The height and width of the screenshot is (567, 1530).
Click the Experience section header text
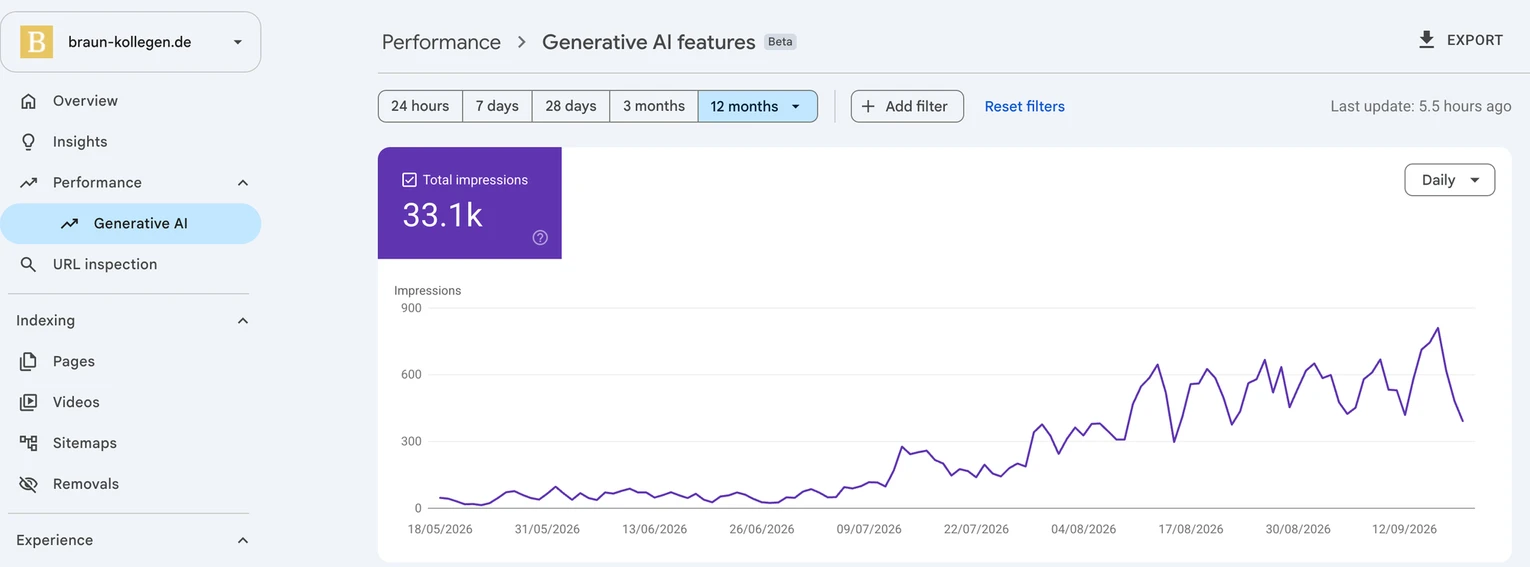click(54, 540)
